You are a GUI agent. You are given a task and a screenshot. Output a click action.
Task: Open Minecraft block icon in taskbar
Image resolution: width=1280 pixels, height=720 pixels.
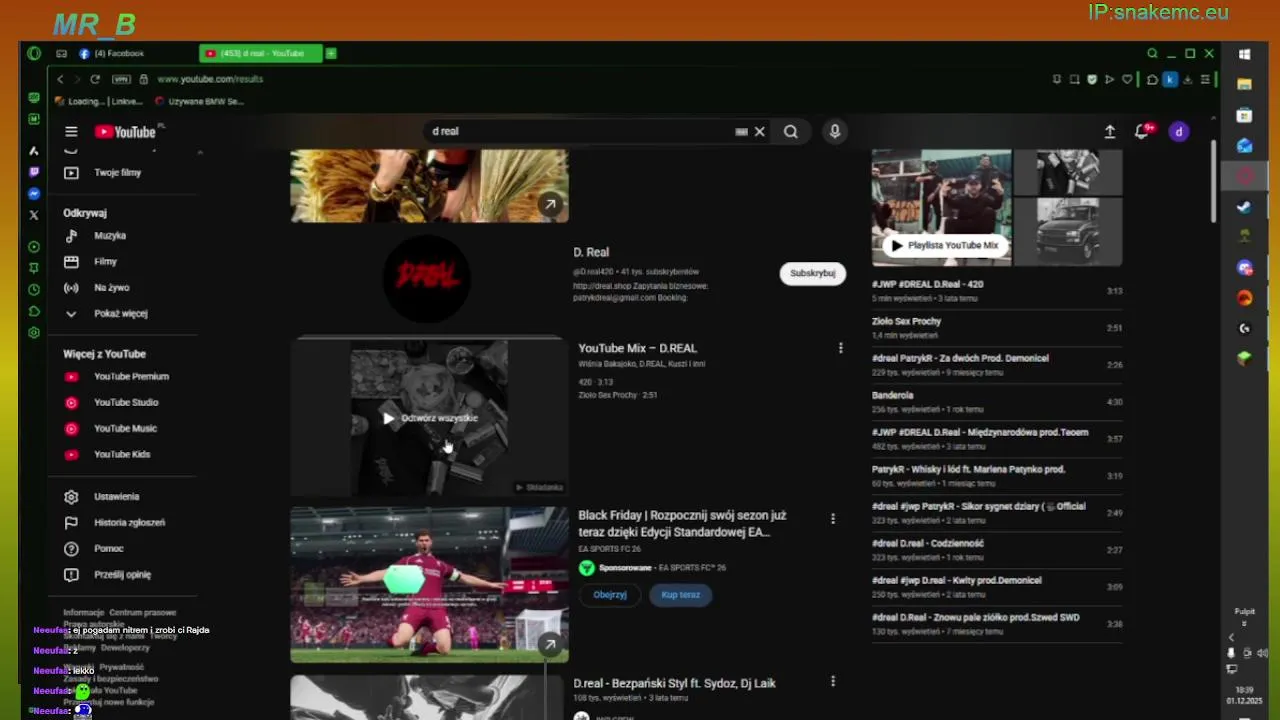(1244, 358)
